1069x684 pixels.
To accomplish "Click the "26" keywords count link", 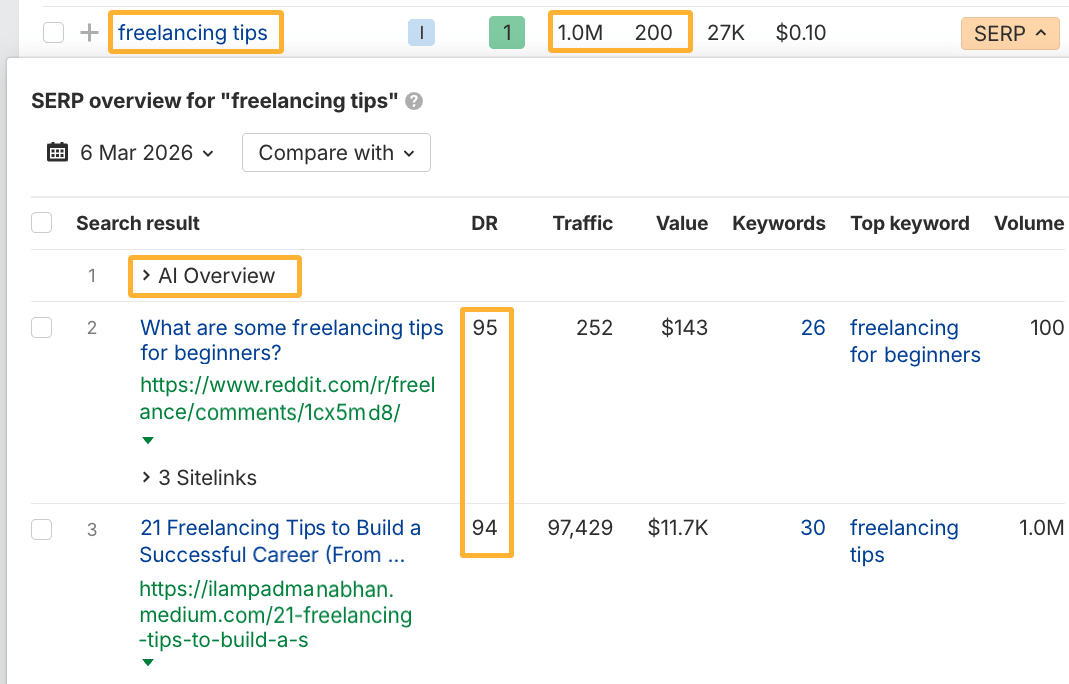I will point(814,327).
